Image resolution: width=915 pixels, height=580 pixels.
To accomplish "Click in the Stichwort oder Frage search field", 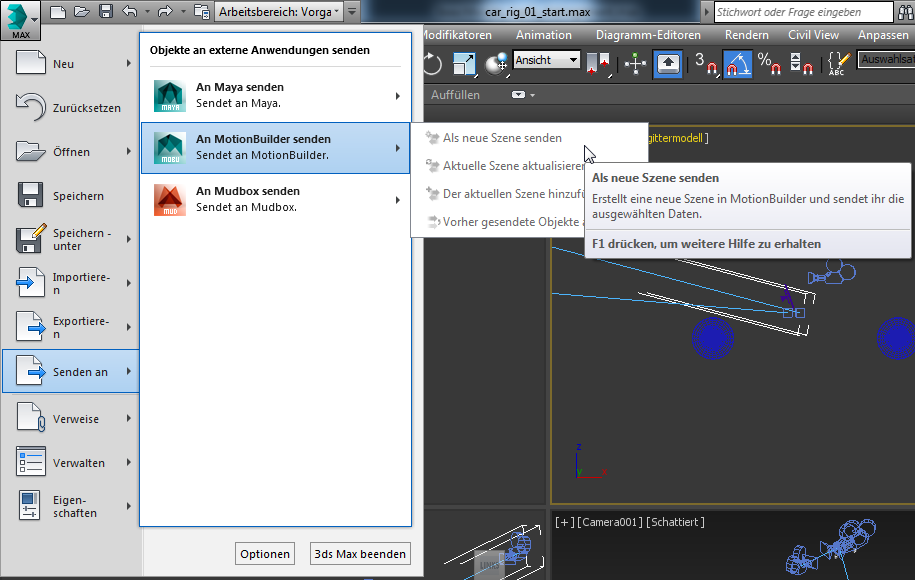I will click(803, 12).
